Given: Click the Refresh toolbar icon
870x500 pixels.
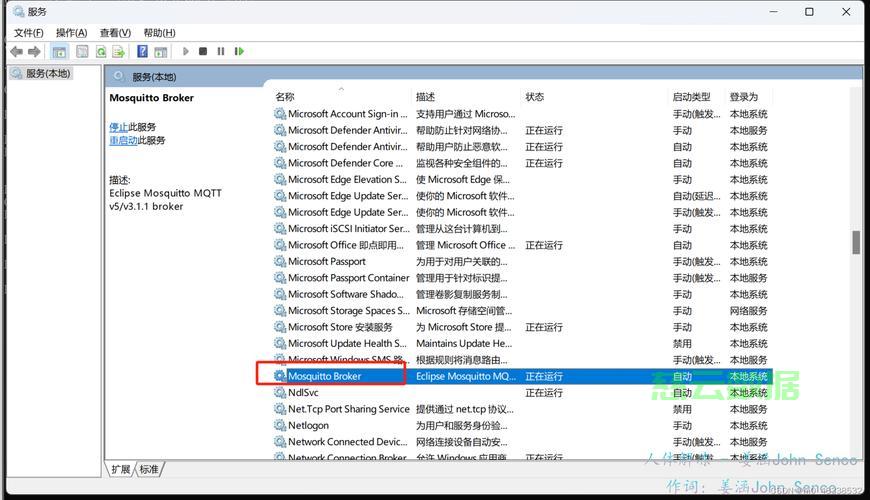Looking at the screenshot, I should (101, 51).
